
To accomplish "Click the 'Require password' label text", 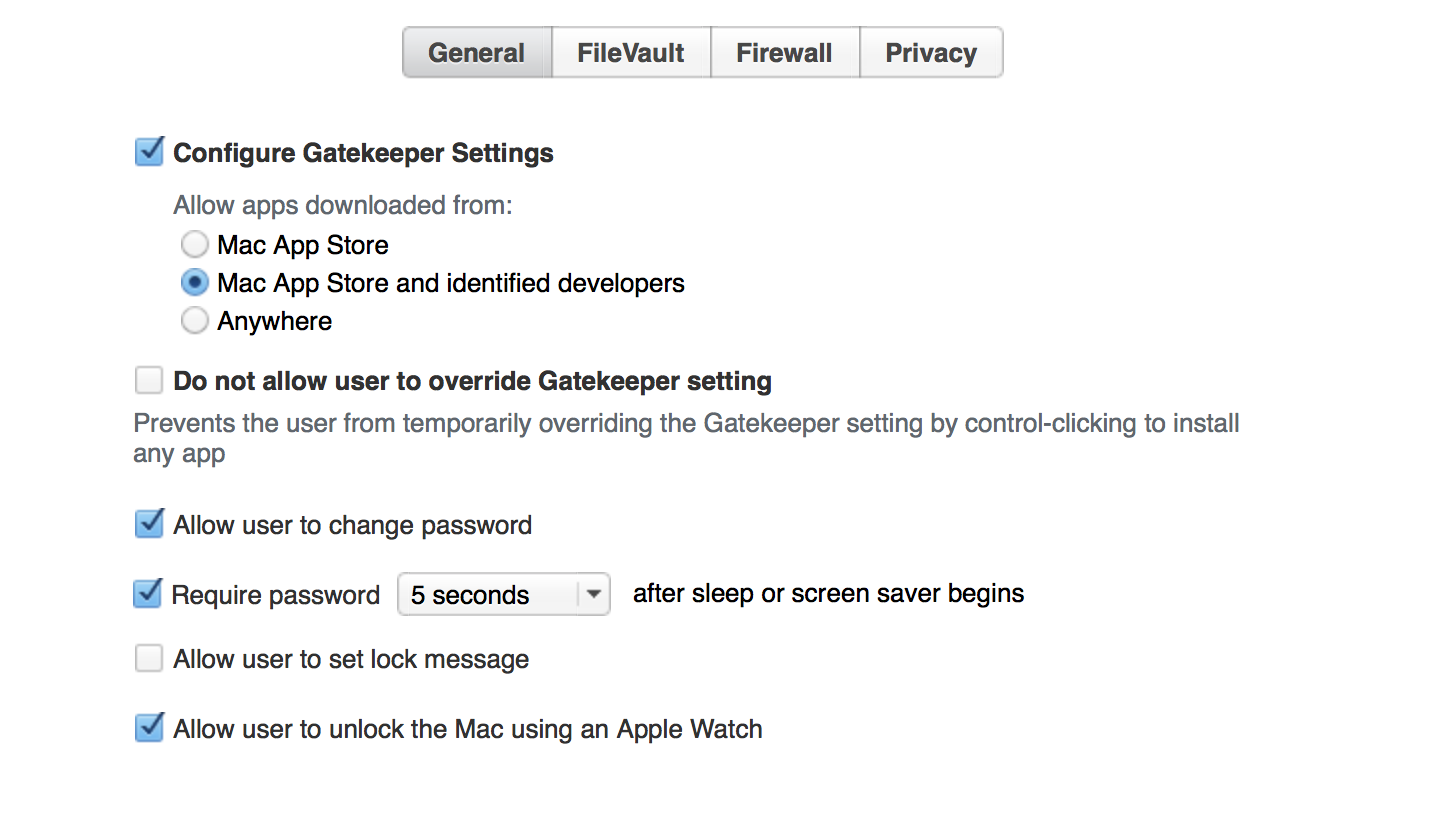I will click(x=276, y=595).
